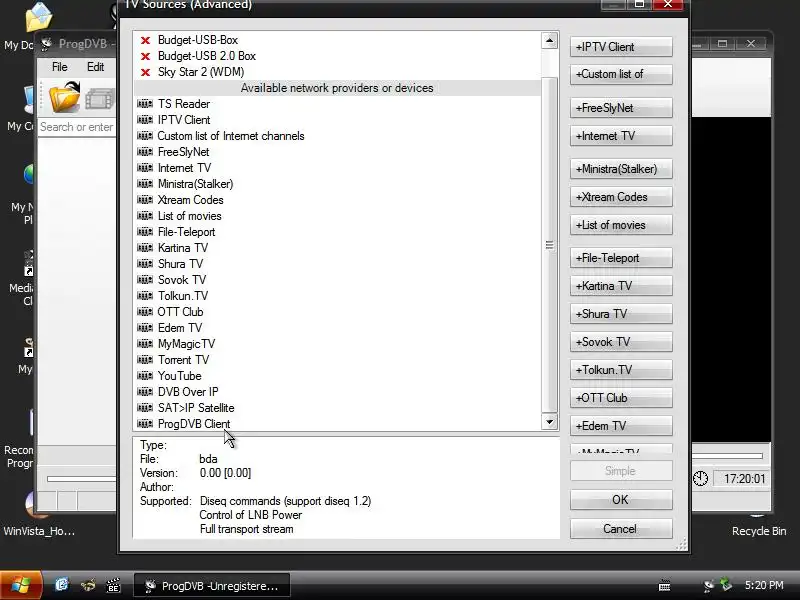The width and height of the screenshot is (800, 600).
Task: Open folder icon in ProgDVB toolbar
Action: tap(65, 97)
